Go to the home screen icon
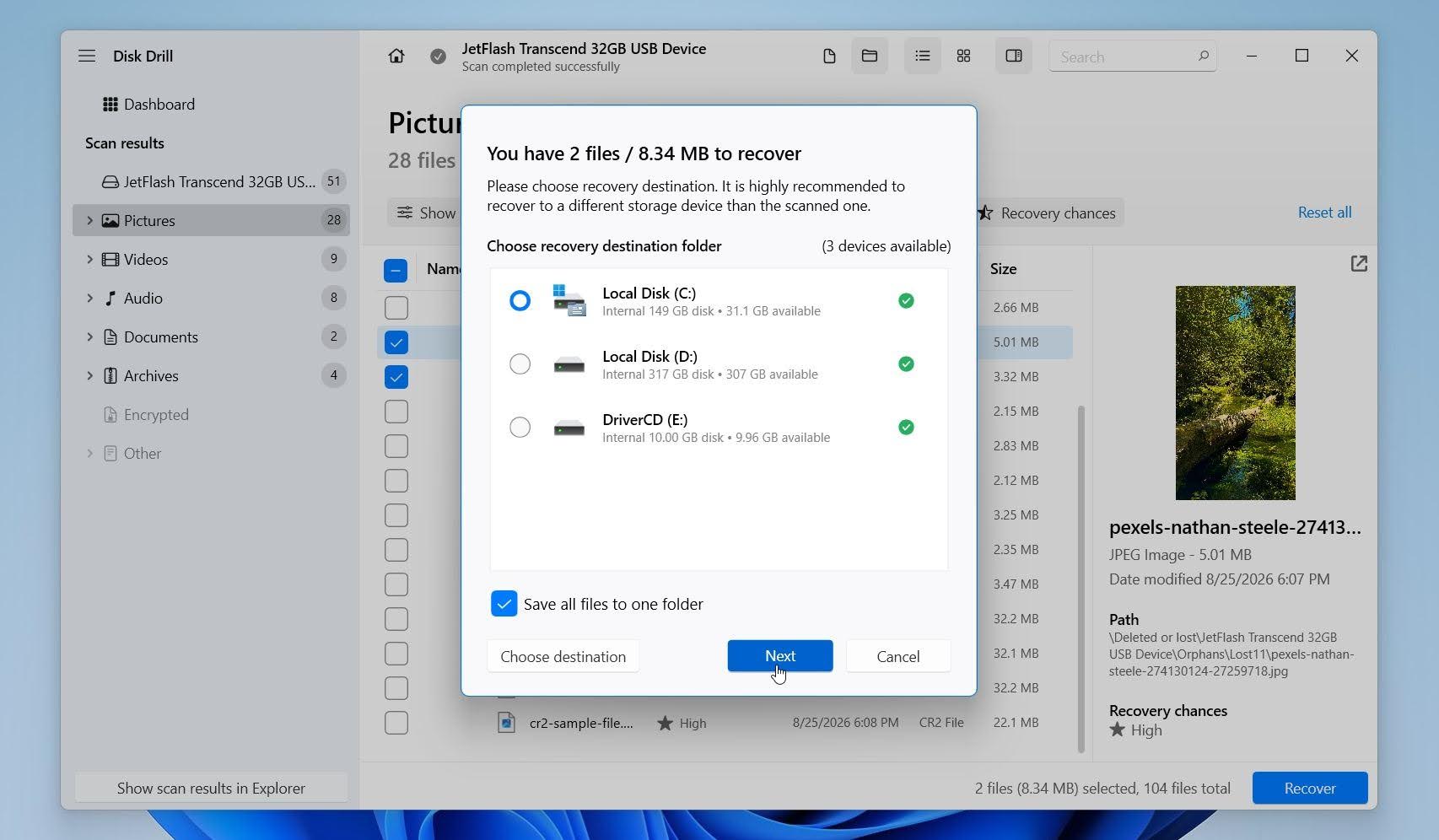 (396, 56)
